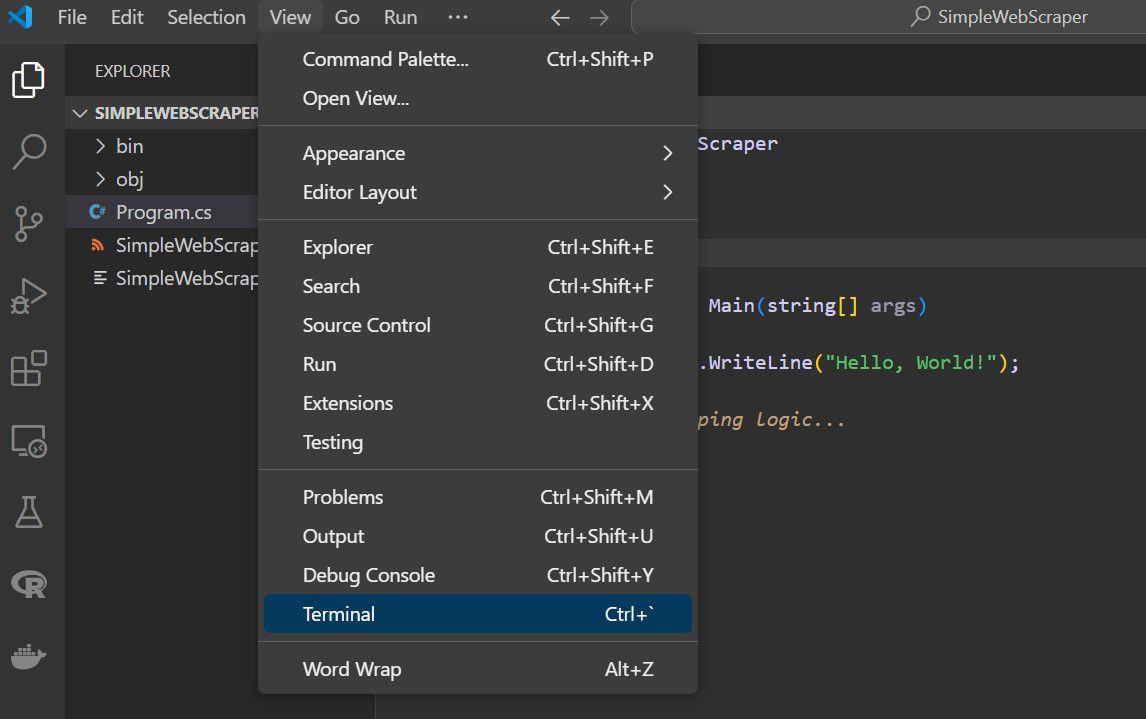The image size is (1146, 719).
Task: Click the search icon in the title search box
Action: pos(921,16)
